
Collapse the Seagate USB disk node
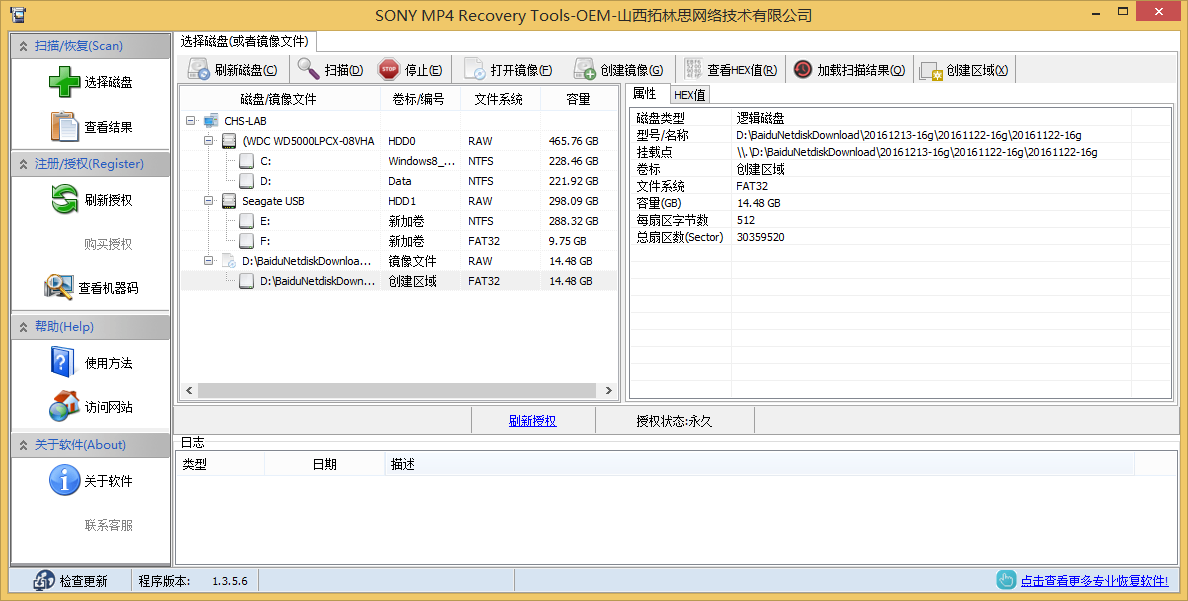click(x=208, y=201)
